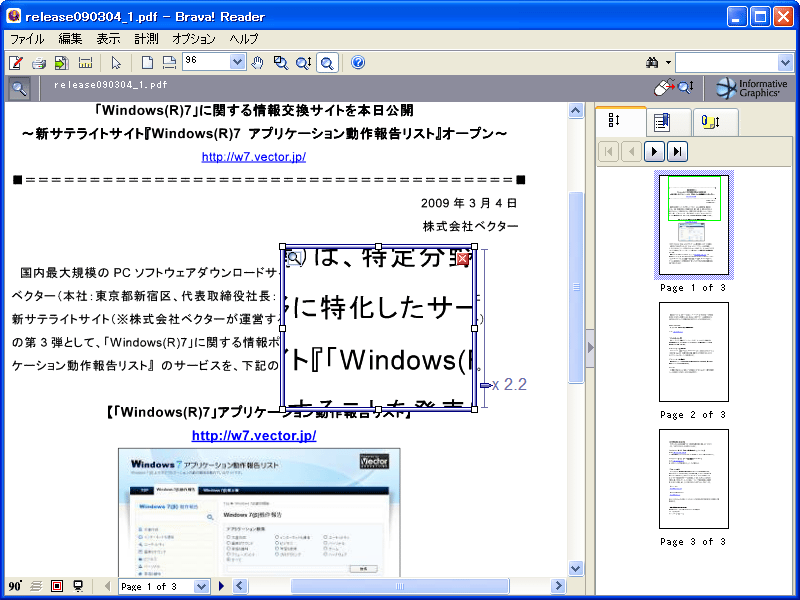The image size is (800, 600).
Task: Go to previous page in thumbnail panel
Action: coord(632,152)
